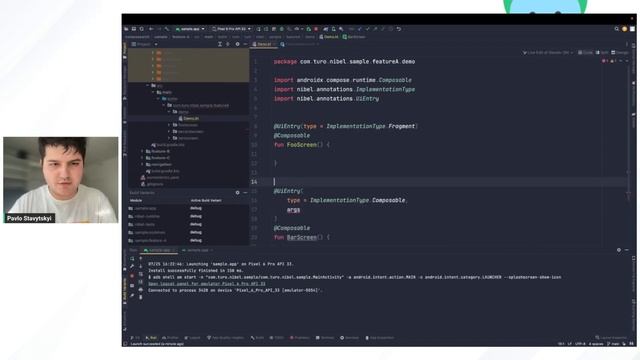Switch to Demo.kt editor tab

point(264,44)
